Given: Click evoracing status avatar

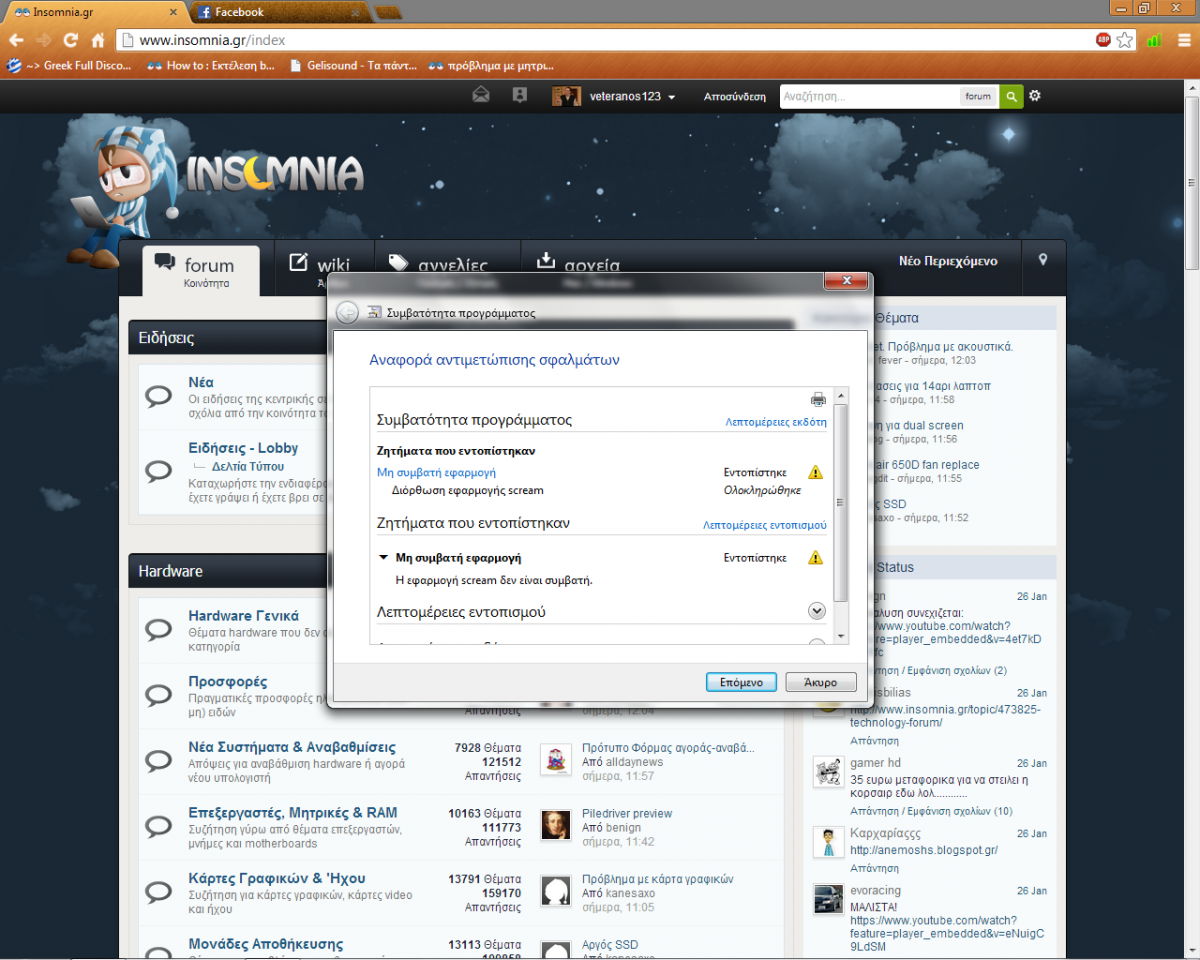Looking at the screenshot, I should pos(828,899).
